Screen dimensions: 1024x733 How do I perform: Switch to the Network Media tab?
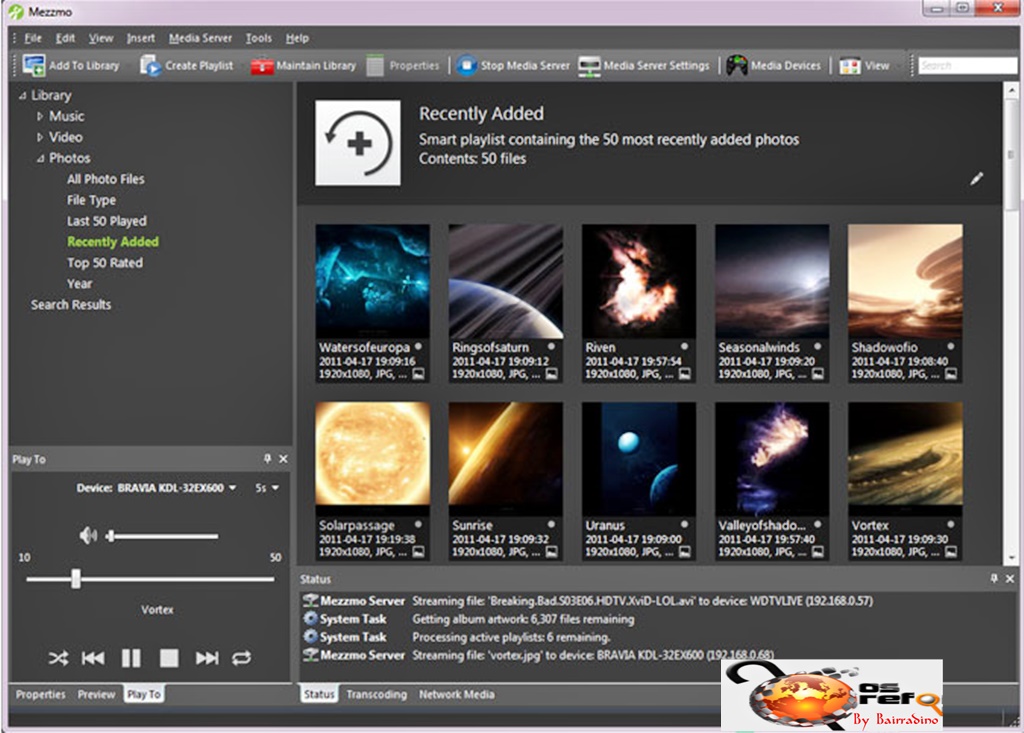(x=456, y=694)
